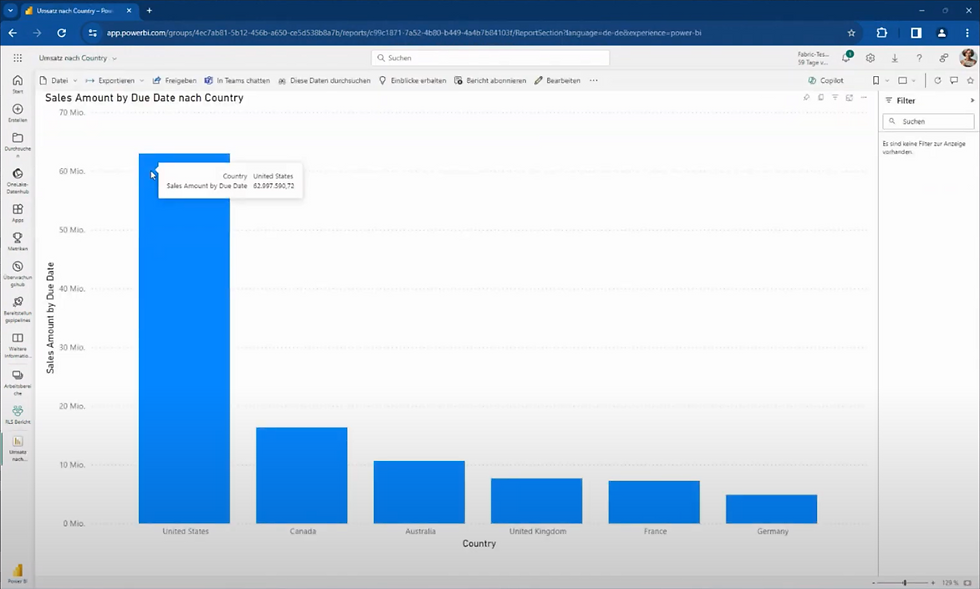
Task: Open more options on the chart visual
Action: tap(864, 98)
